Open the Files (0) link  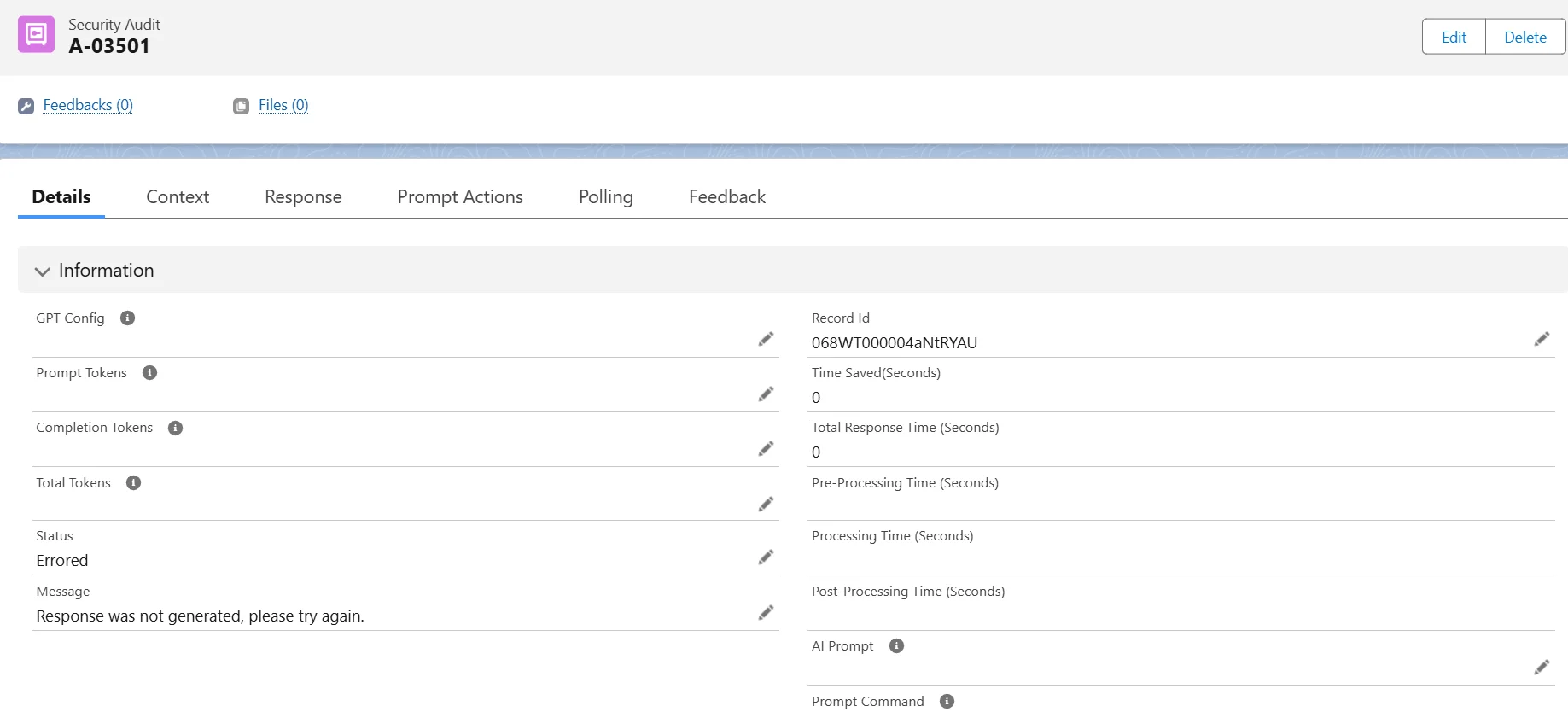(283, 105)
